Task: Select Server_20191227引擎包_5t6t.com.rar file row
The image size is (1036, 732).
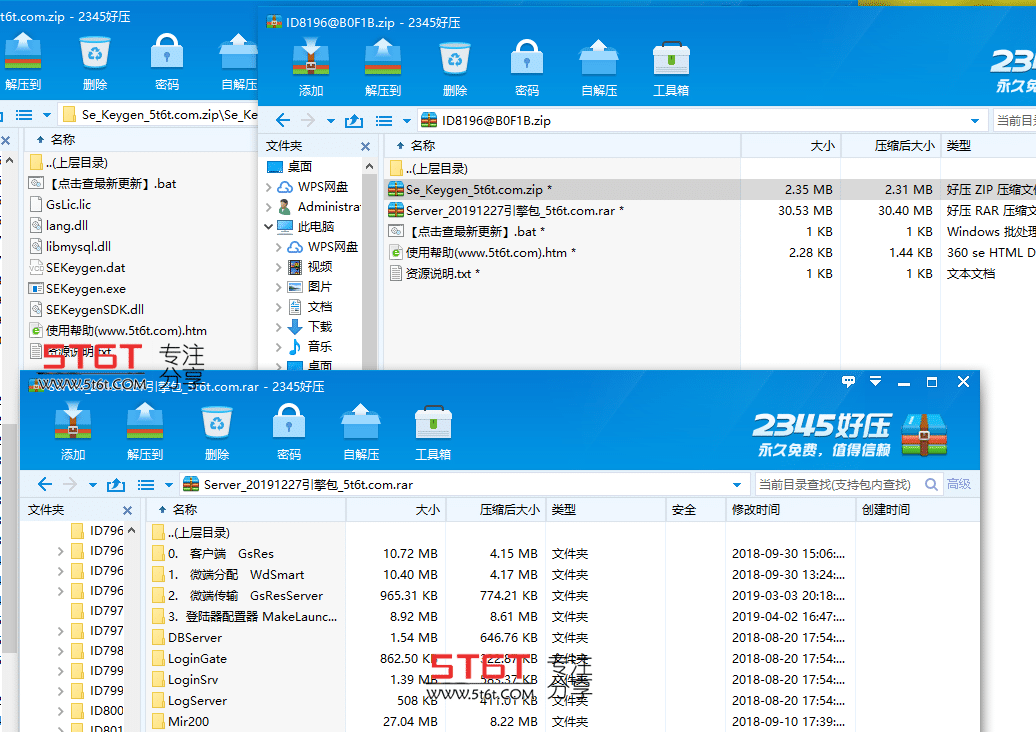Action: point(710,211)
